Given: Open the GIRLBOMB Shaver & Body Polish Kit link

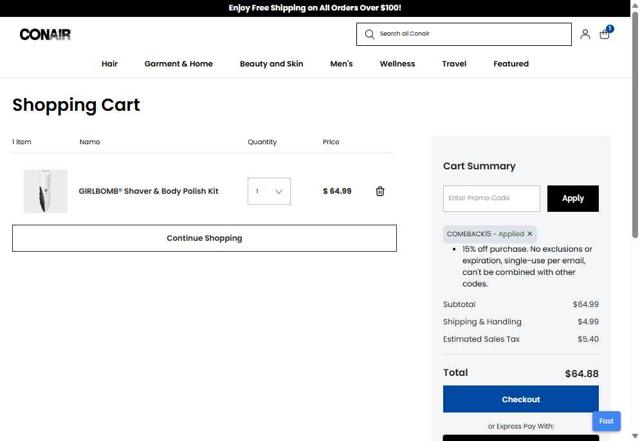Looking at the screenshot, I should coord(149,191).
